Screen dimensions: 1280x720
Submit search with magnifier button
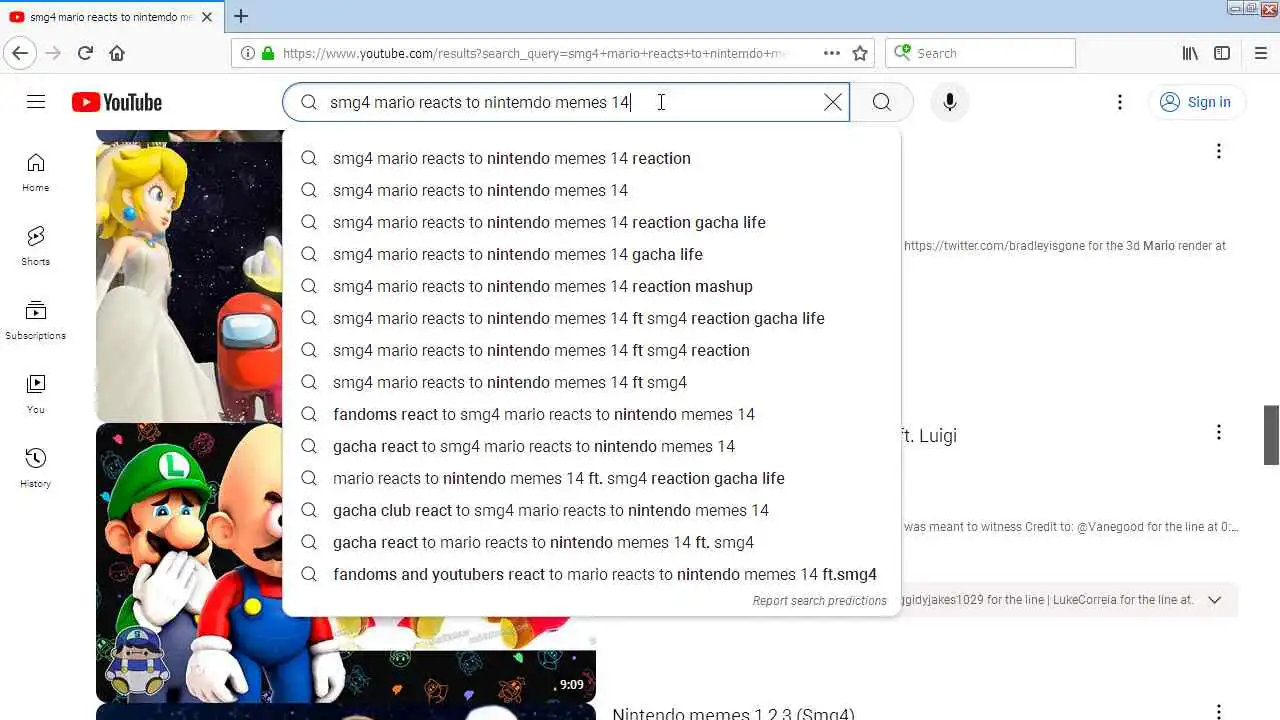pos(881,102)
